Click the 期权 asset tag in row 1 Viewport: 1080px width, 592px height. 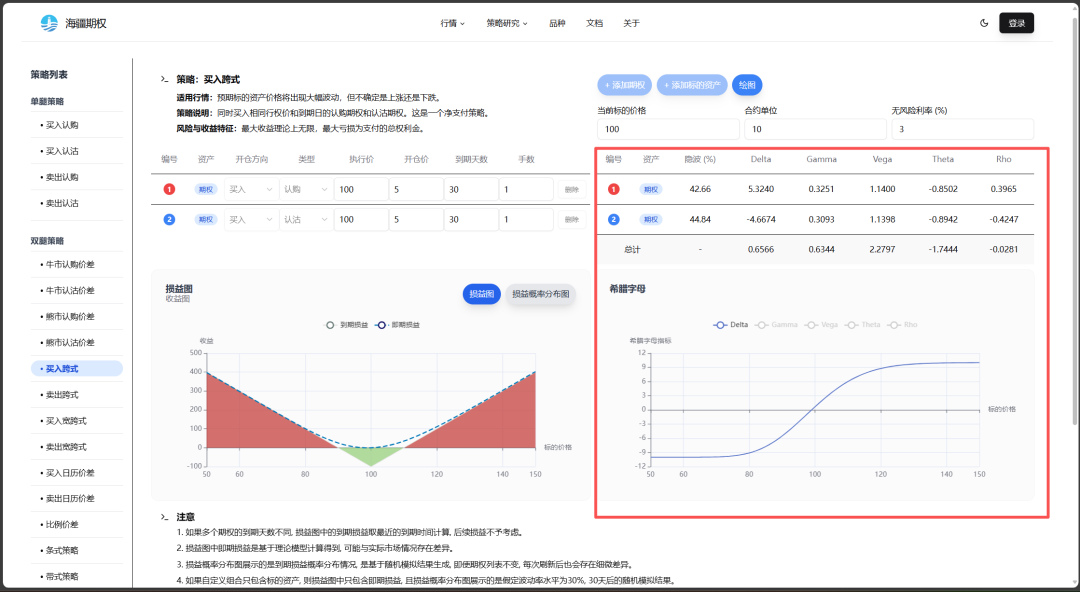coord(205,189)
